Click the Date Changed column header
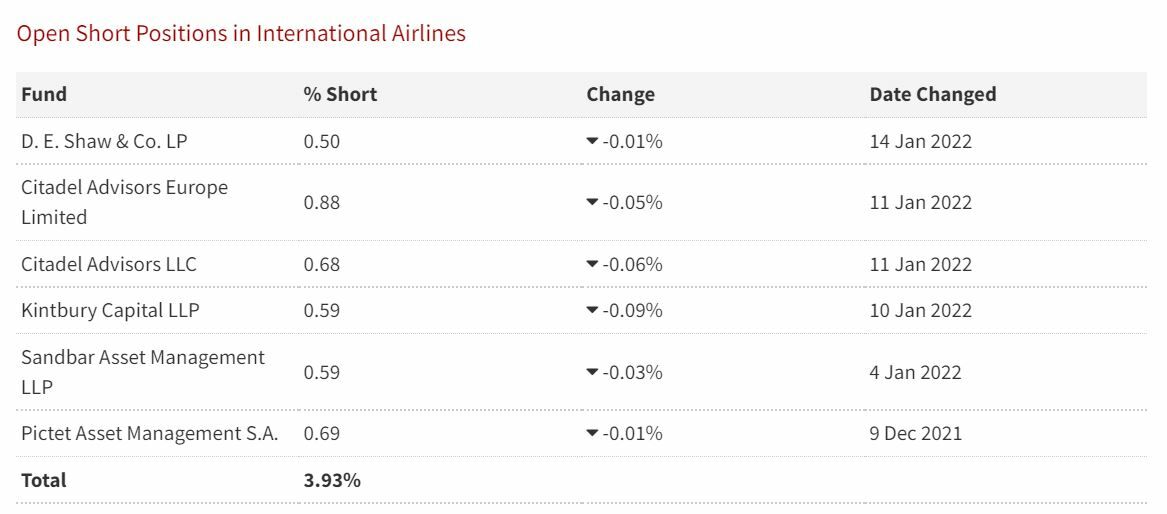The width and height of the screenshot is (1167, 514). [932, 95]
